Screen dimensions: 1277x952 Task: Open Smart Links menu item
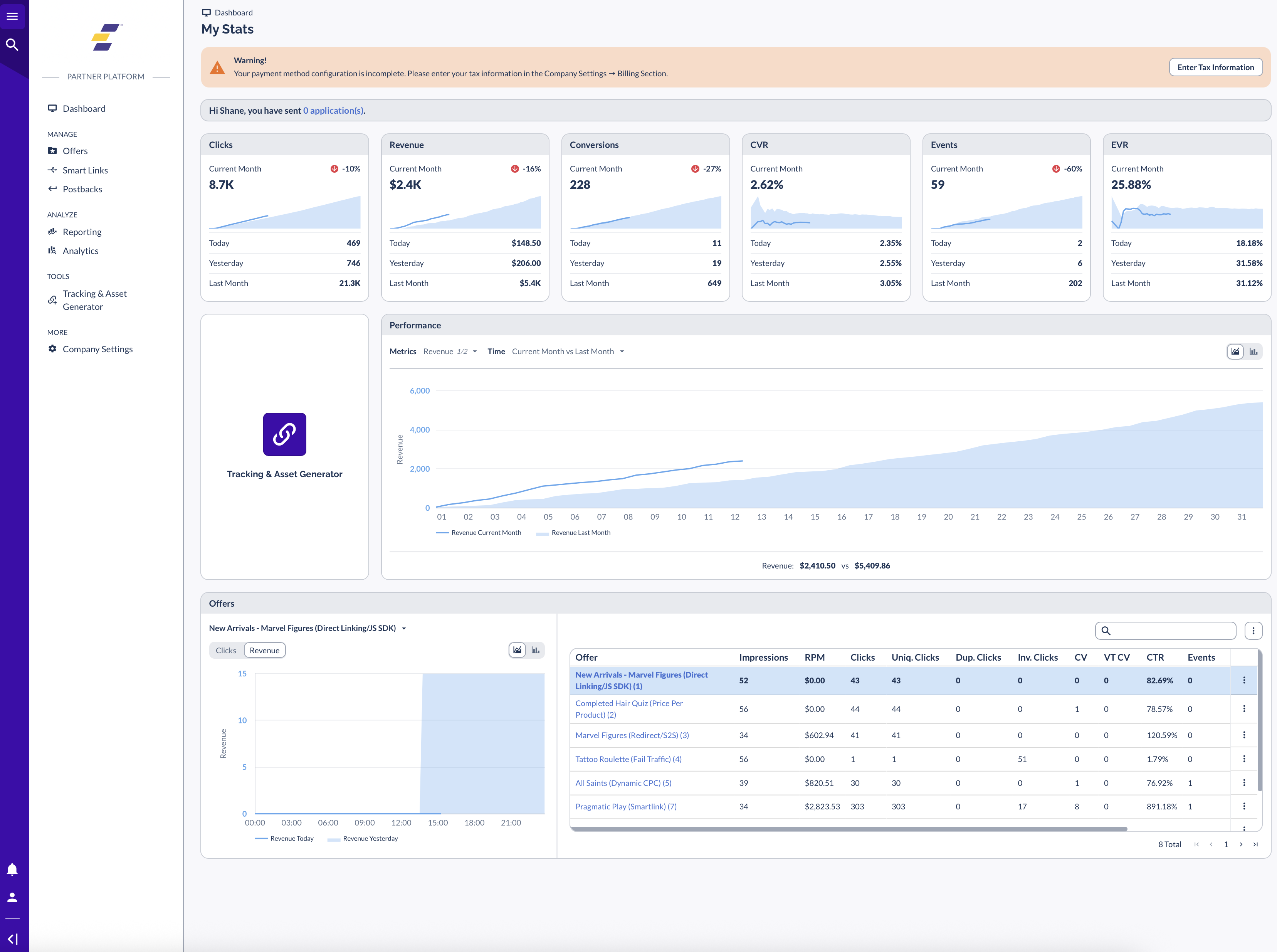85,170
